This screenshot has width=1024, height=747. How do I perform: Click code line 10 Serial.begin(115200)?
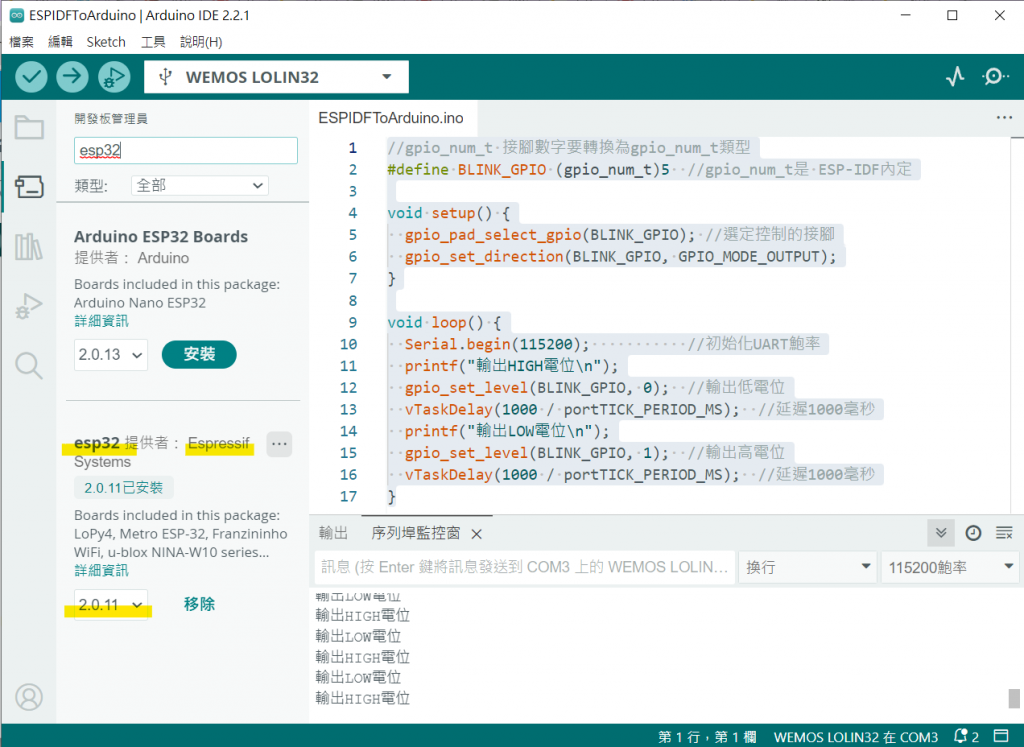coord(496,344)
